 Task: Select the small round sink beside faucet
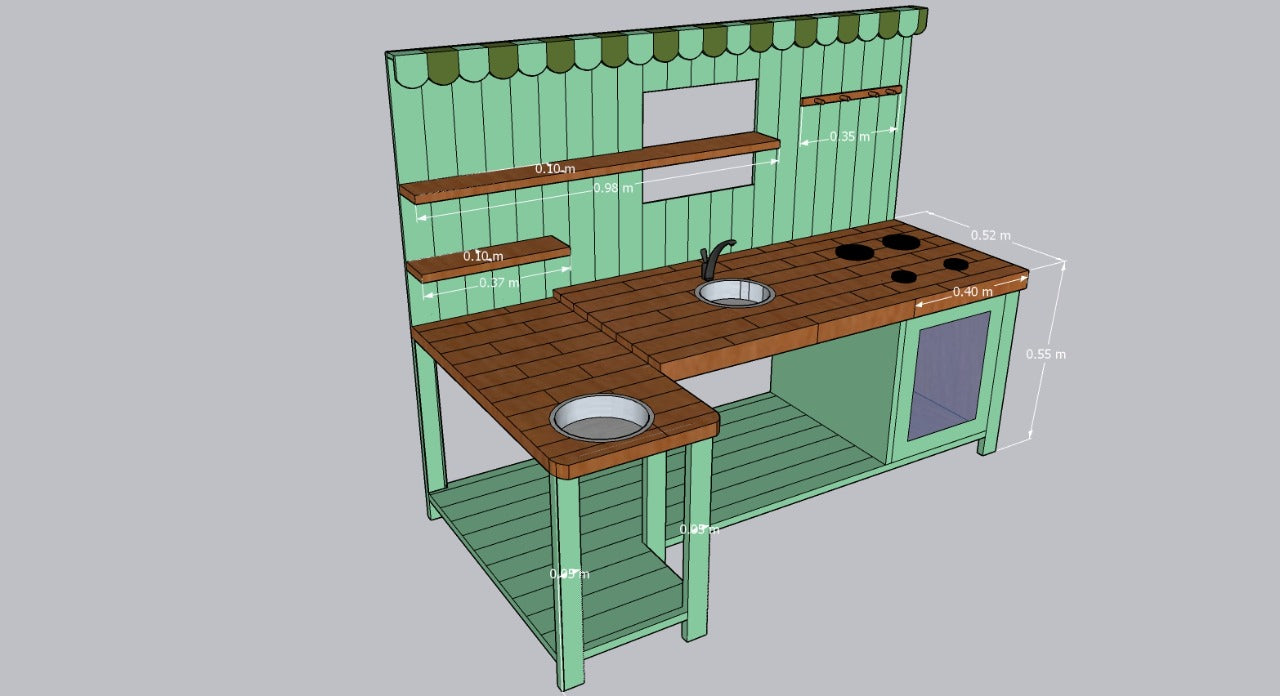735,292
